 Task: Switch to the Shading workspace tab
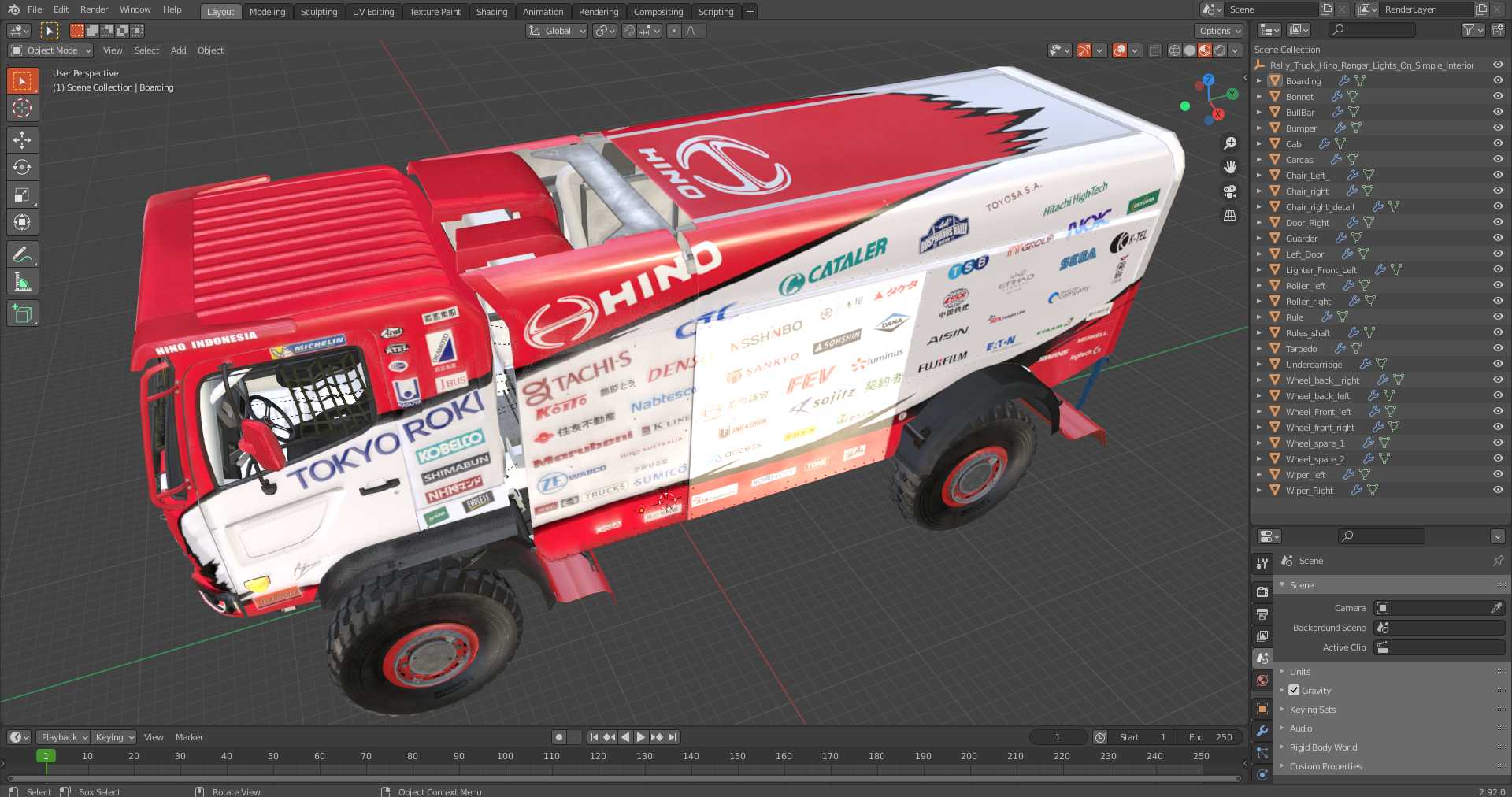(491, 12)
